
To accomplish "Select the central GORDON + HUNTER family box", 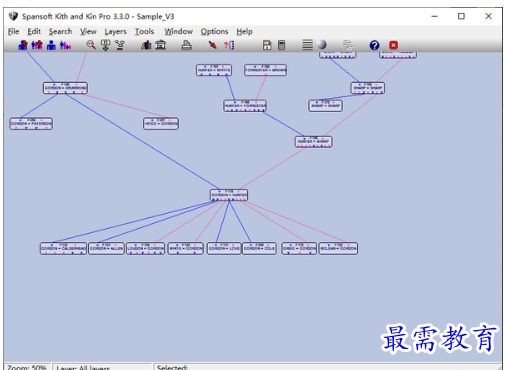I will point(229,195).
